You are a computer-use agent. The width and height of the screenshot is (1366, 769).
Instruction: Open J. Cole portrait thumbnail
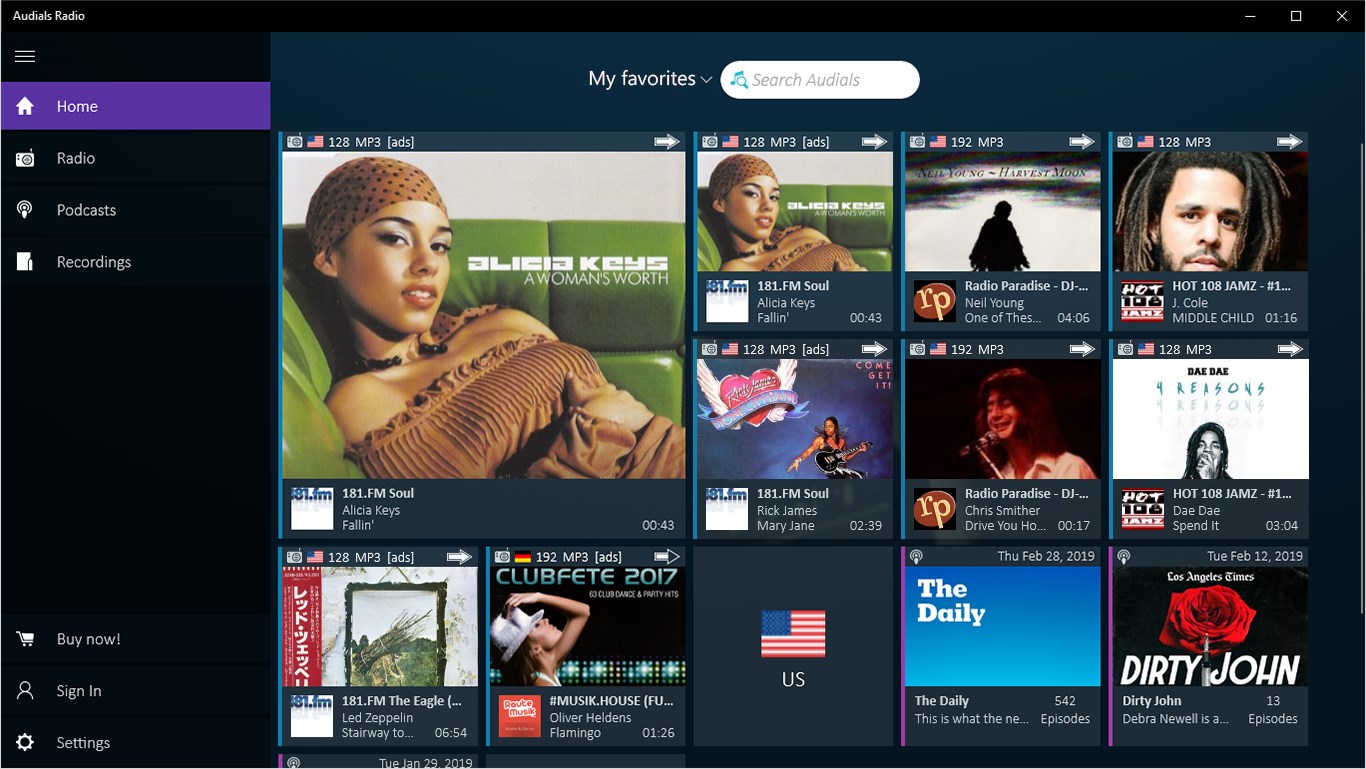tap(1210, 211)
